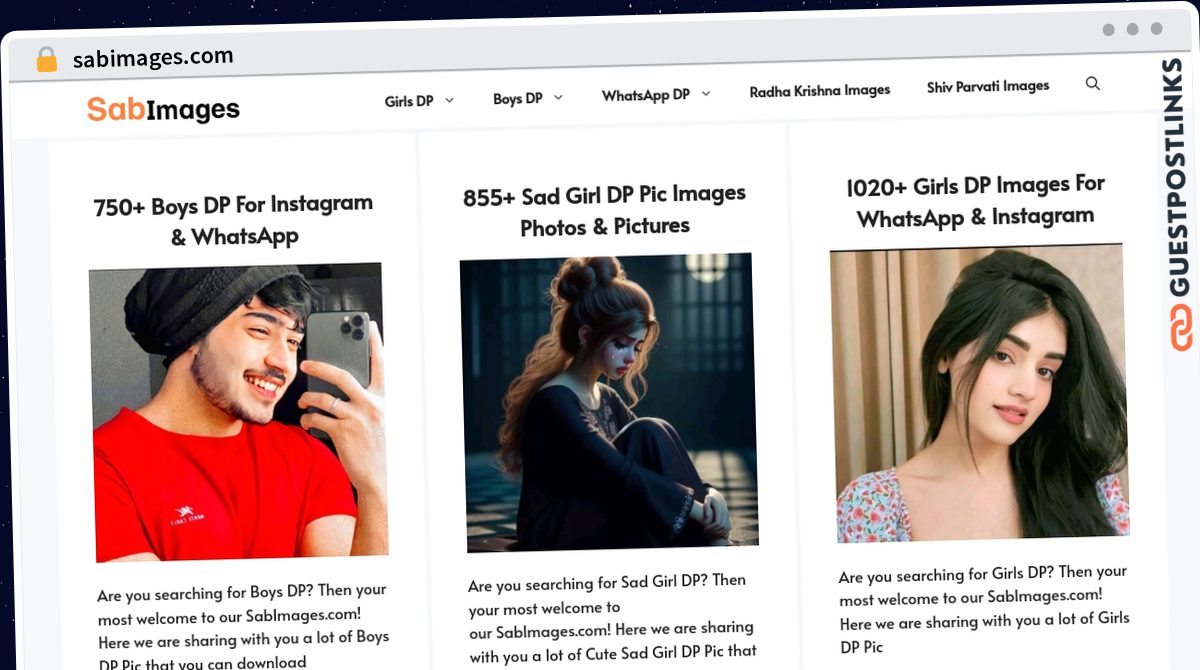Expand the WhatsApp DP dropdown arrow

705,94
